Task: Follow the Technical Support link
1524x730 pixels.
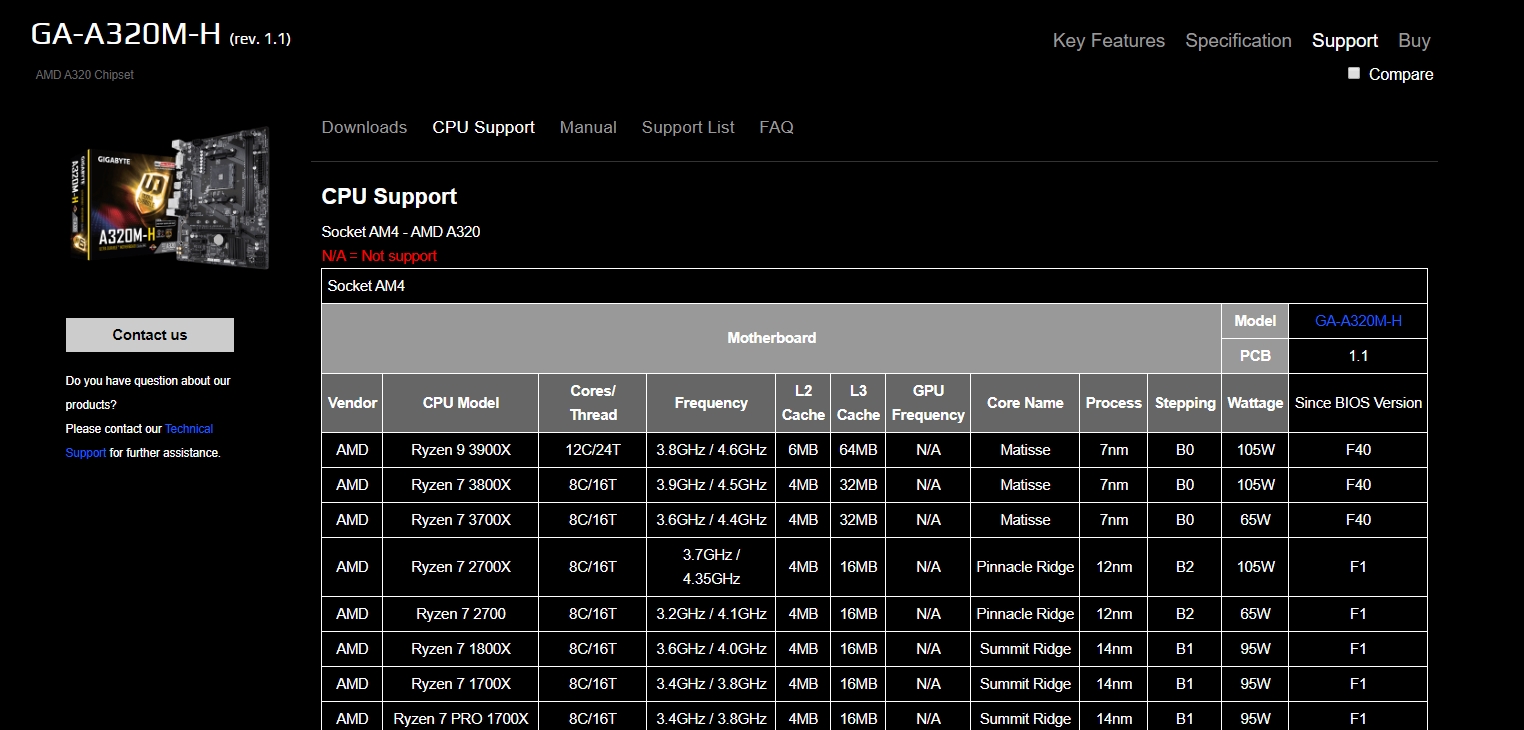Action: 139,441
